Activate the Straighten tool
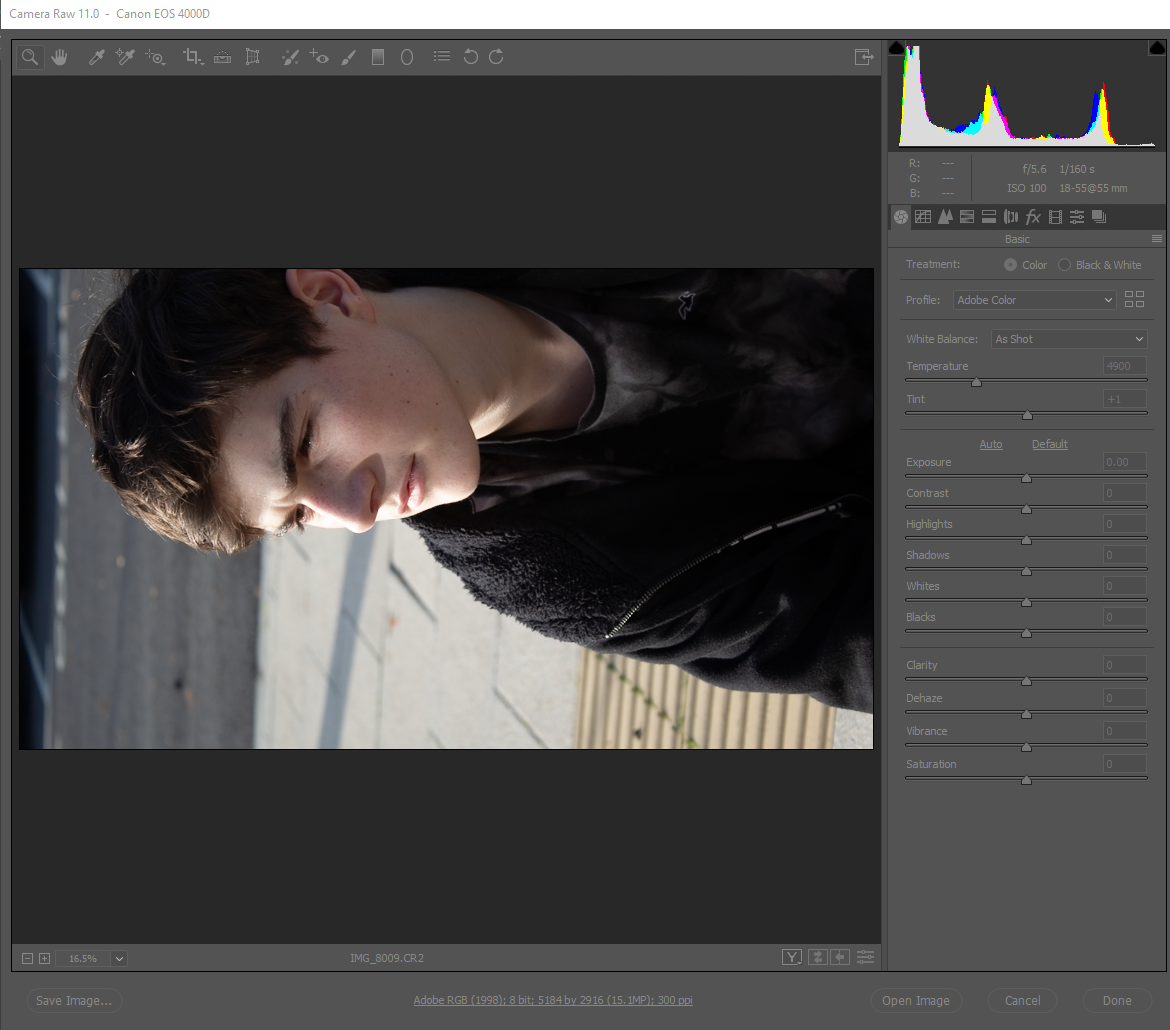This screenshot has height=1030, width=1170. [222, 57]
